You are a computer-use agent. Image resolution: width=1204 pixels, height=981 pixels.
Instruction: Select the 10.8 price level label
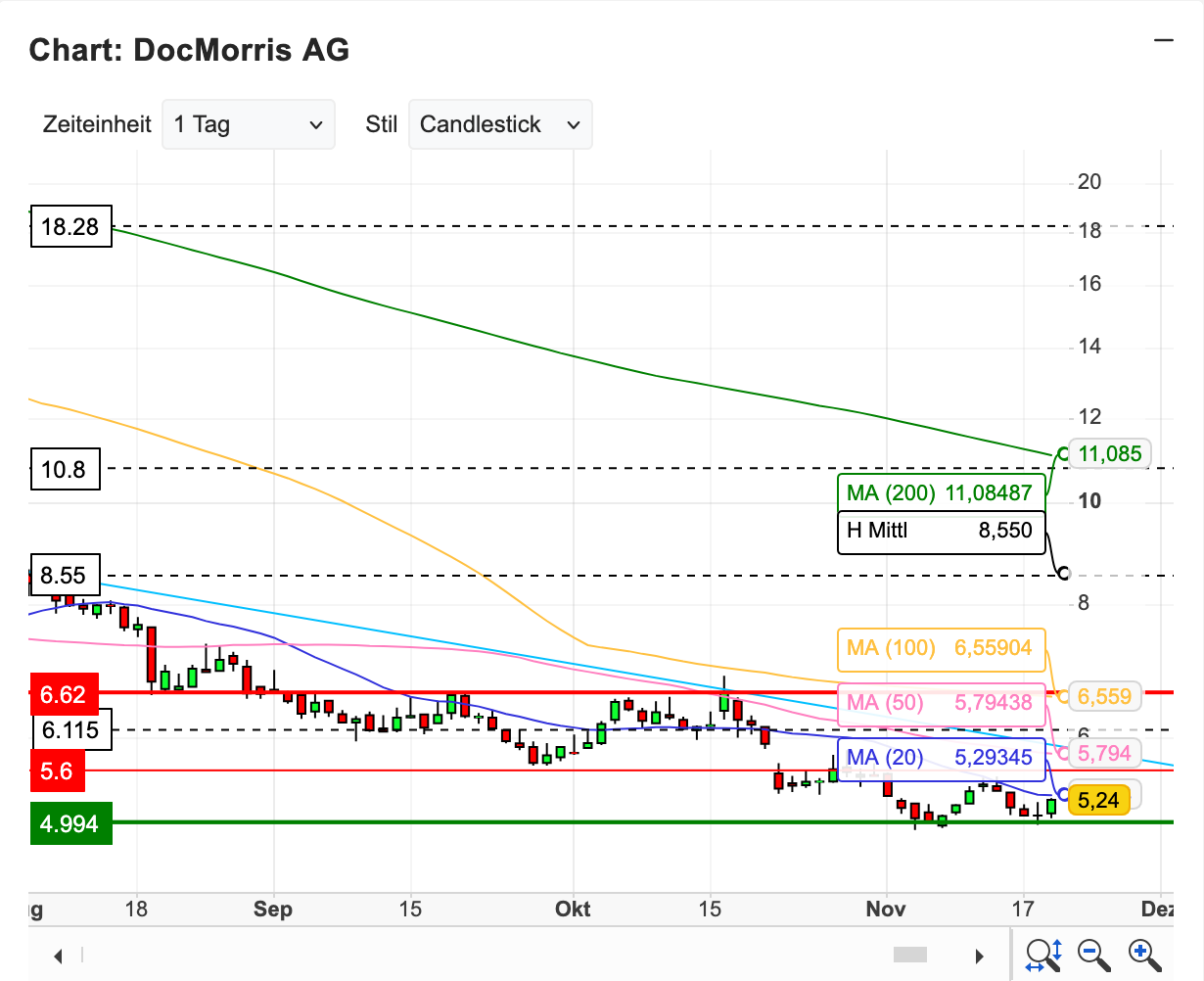64,469
